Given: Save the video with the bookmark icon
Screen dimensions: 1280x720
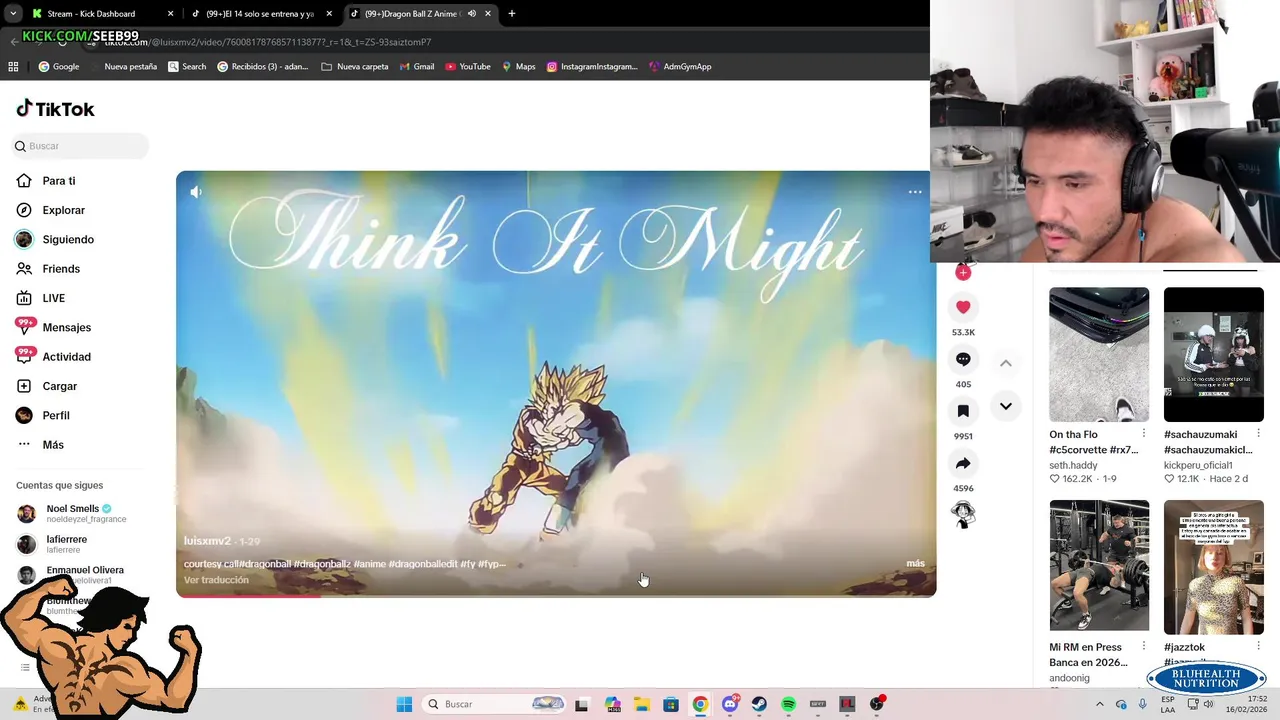Looking at the screenshot, I should click(x=963, y=411).
